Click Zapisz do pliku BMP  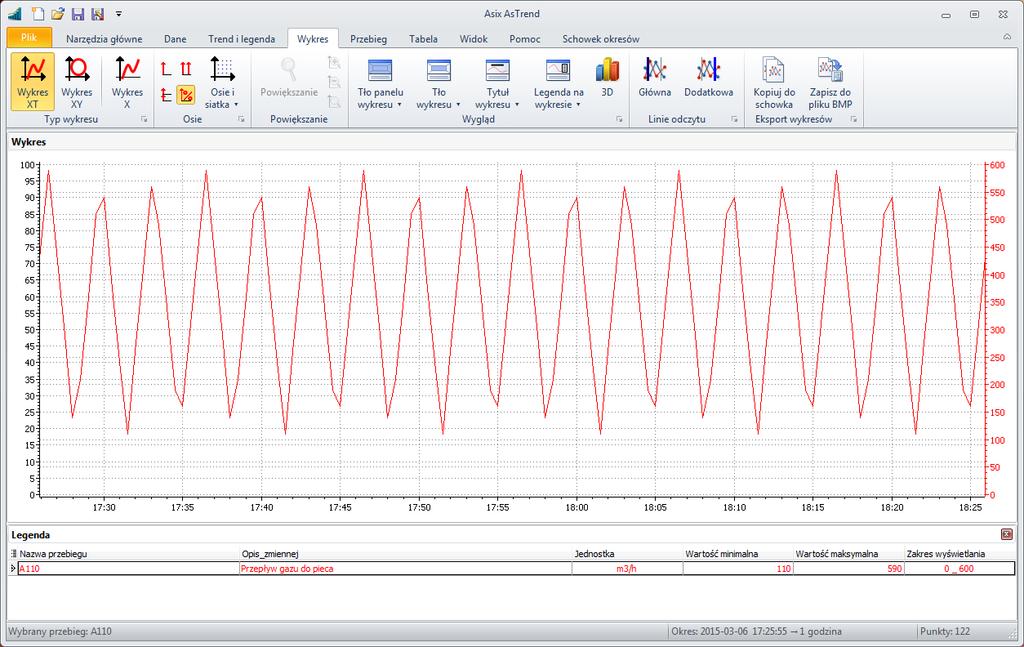pyautogui.click(x=830, y=82)
